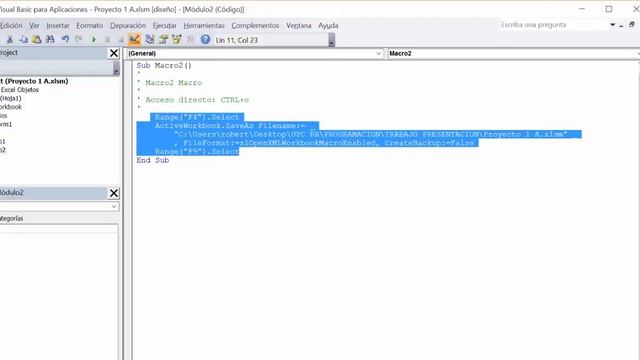Open the Ejecutar menu
Image resolution: width=640 pixels, height=360 pixels.
164,25
